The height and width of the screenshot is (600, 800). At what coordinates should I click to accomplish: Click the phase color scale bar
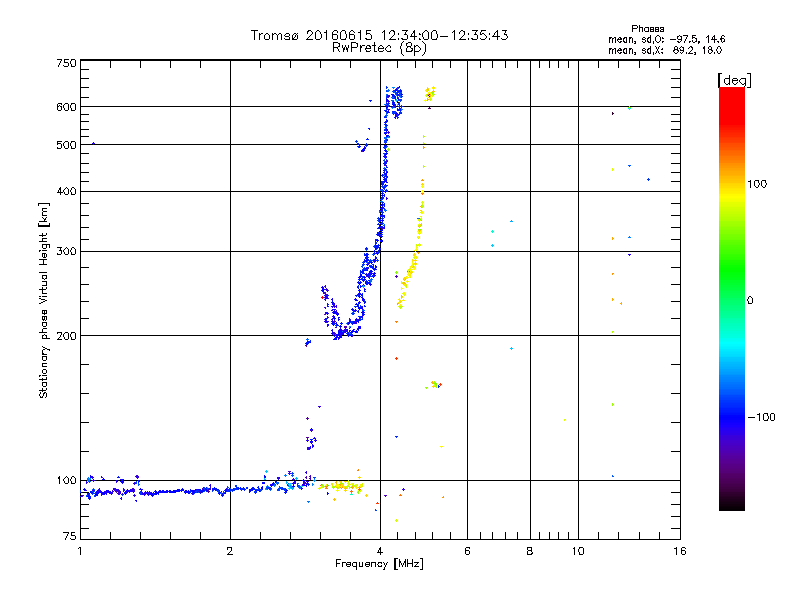coord(732,299)
